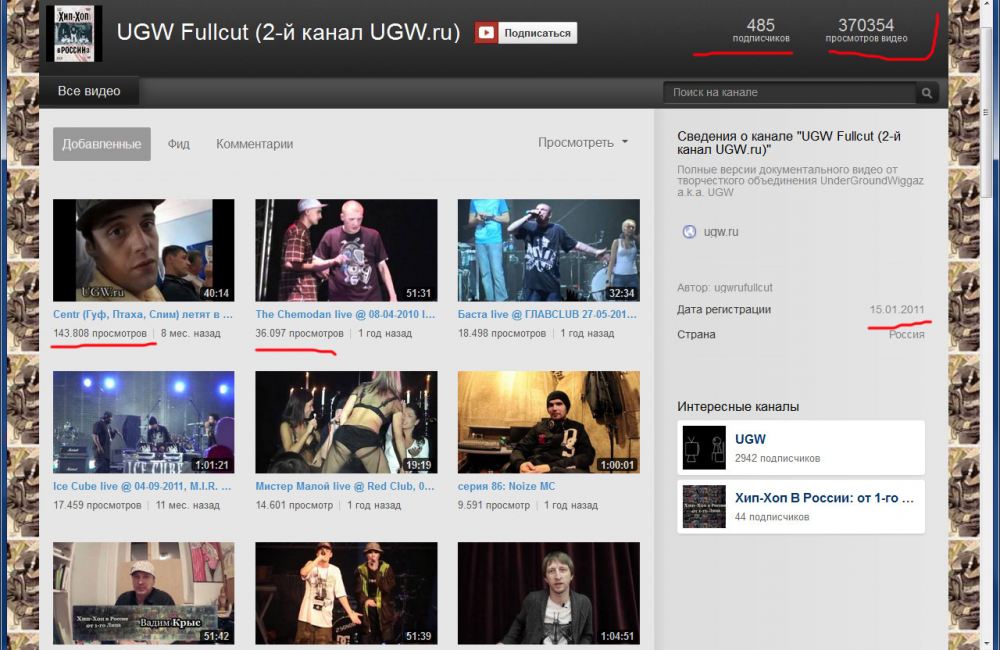Click the 2942 подписчиков text
Viewport: 1000px width, 650px height.
tap(777, 459)
